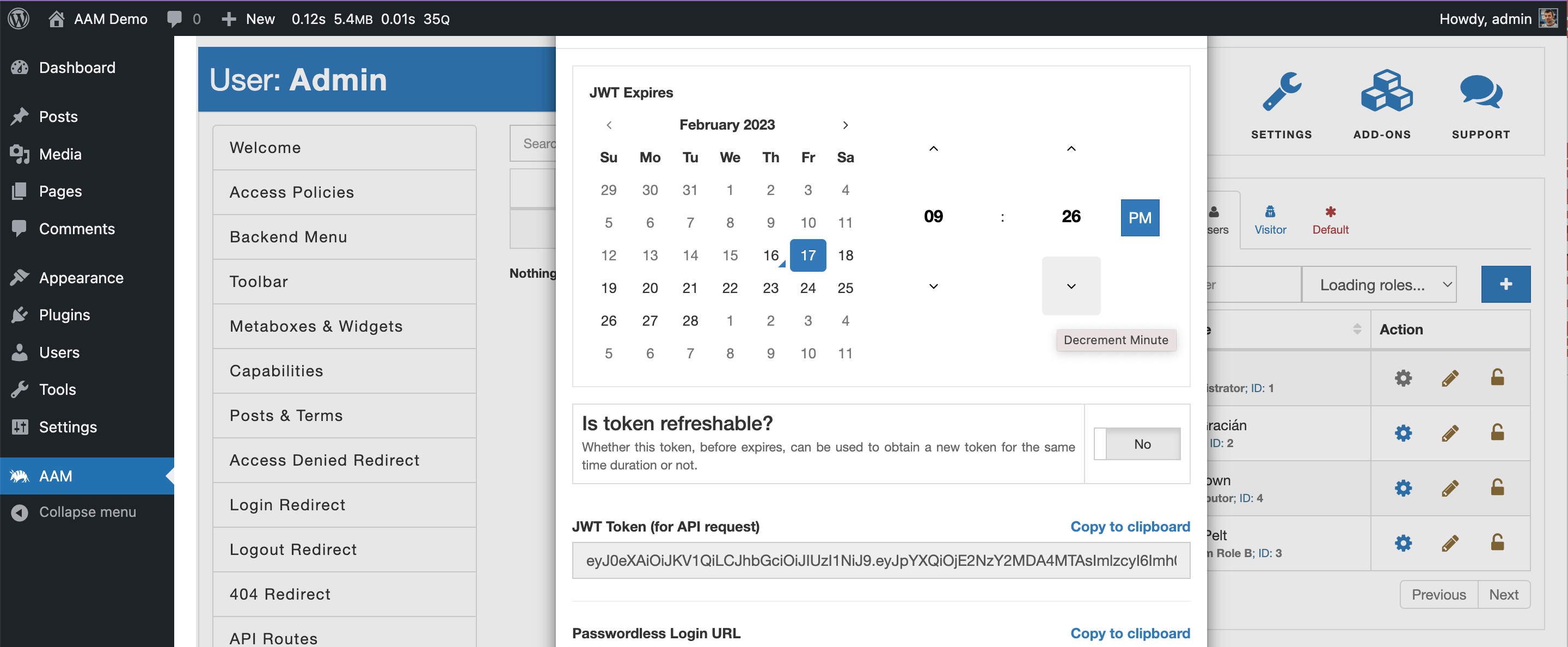Viewport: 1568px width, 647px height.
Task: Copy Passwordless Login URL to clipboard
Action: [1130, 633]
